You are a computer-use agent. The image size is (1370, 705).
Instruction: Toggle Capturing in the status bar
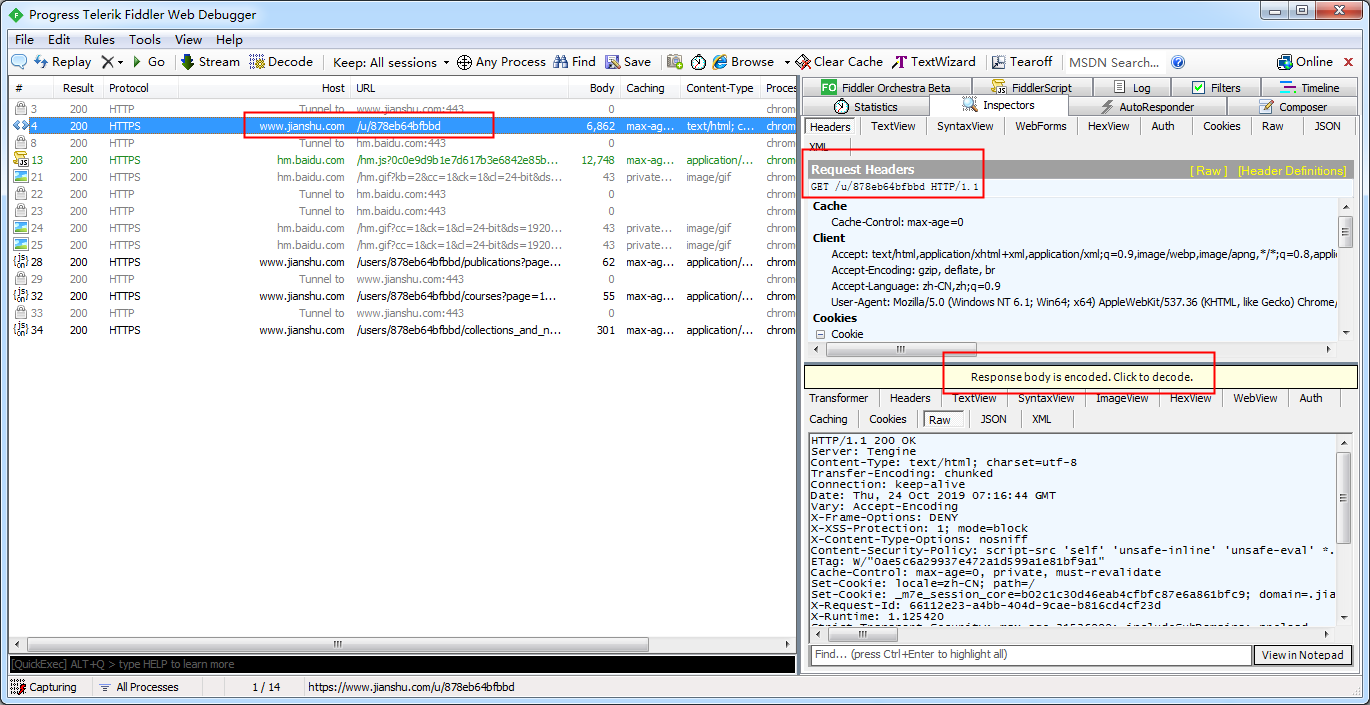[x=45, y=687]
